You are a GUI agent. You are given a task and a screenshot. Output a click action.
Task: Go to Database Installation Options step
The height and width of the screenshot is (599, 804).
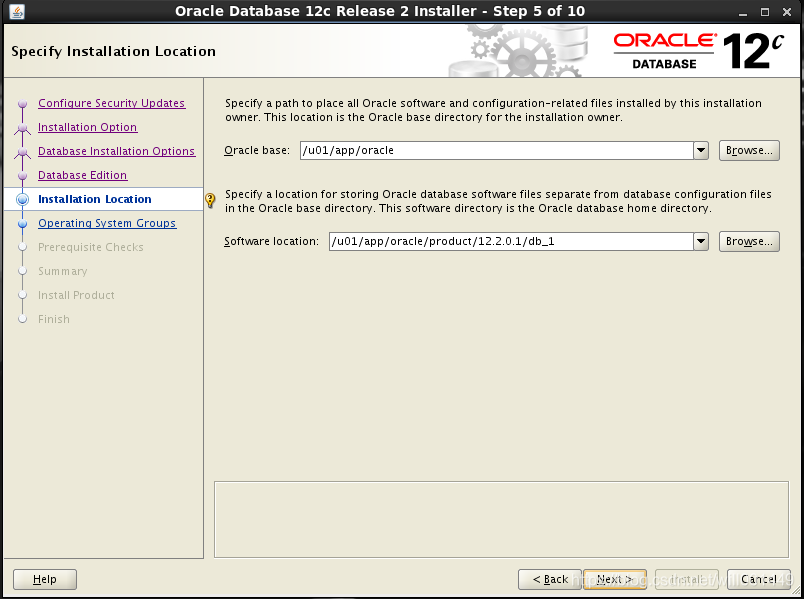tap(116, 151)
